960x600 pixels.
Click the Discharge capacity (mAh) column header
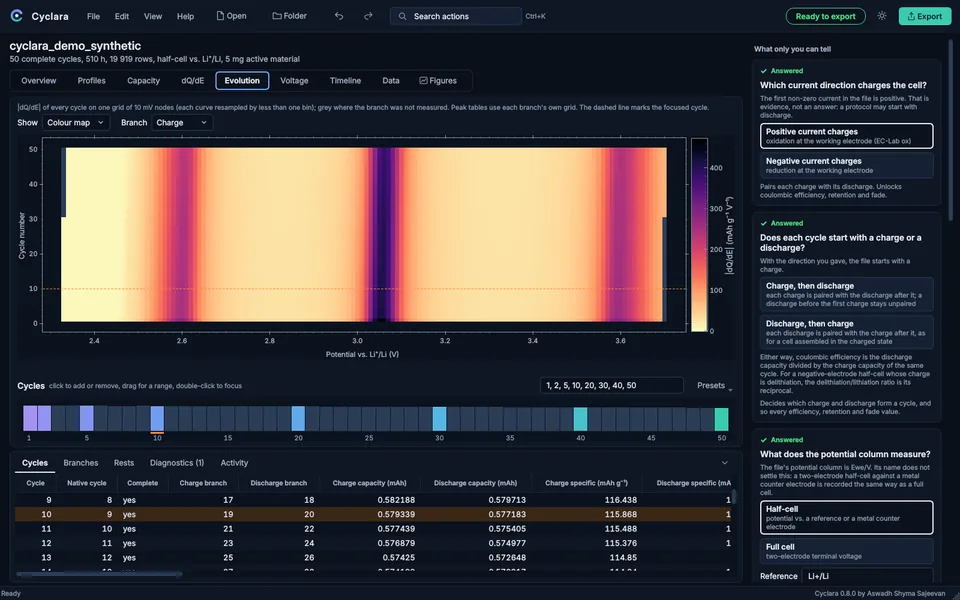(475, 483)
